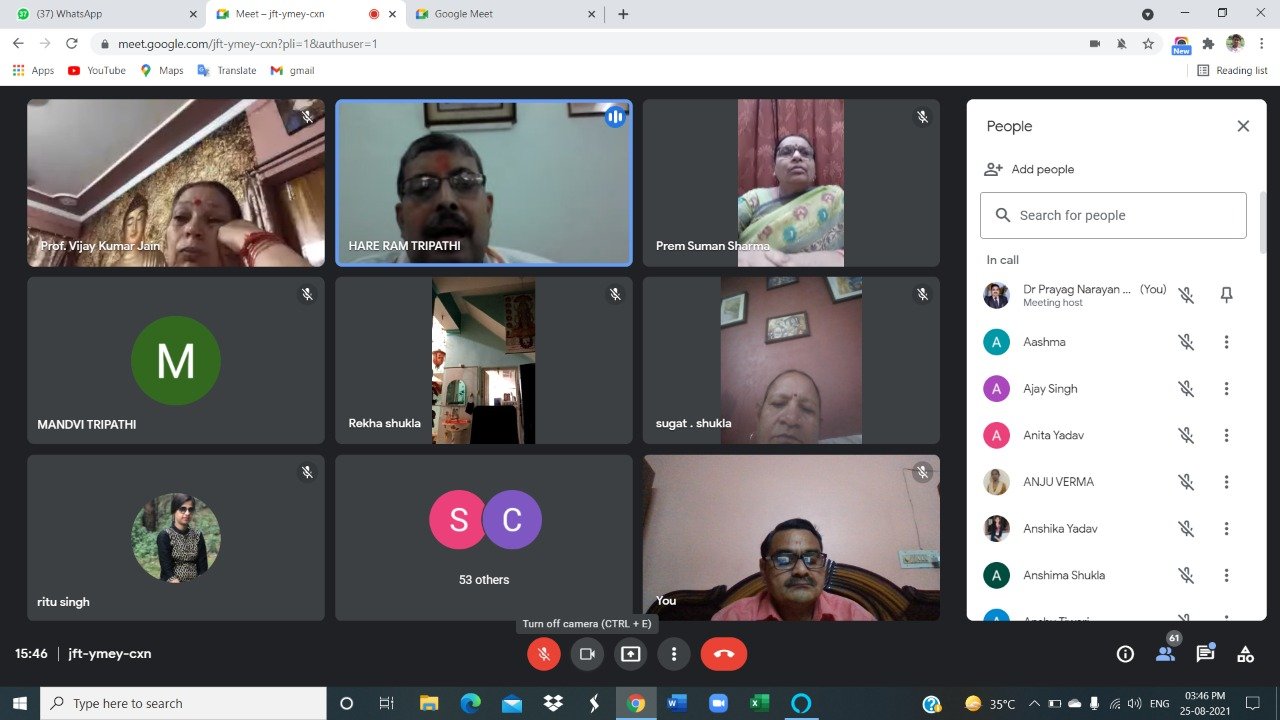Open Microsoft Edge from taskbar
Screen dimensions: 1280x720
470,704
